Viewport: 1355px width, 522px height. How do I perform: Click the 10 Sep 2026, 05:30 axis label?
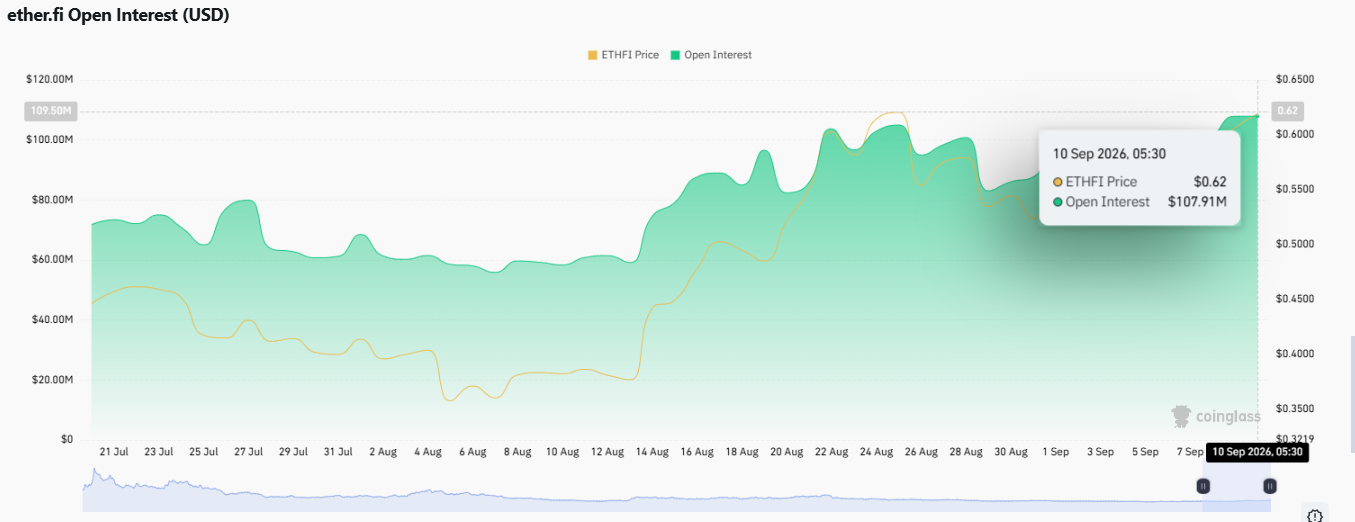point(1257,452)
